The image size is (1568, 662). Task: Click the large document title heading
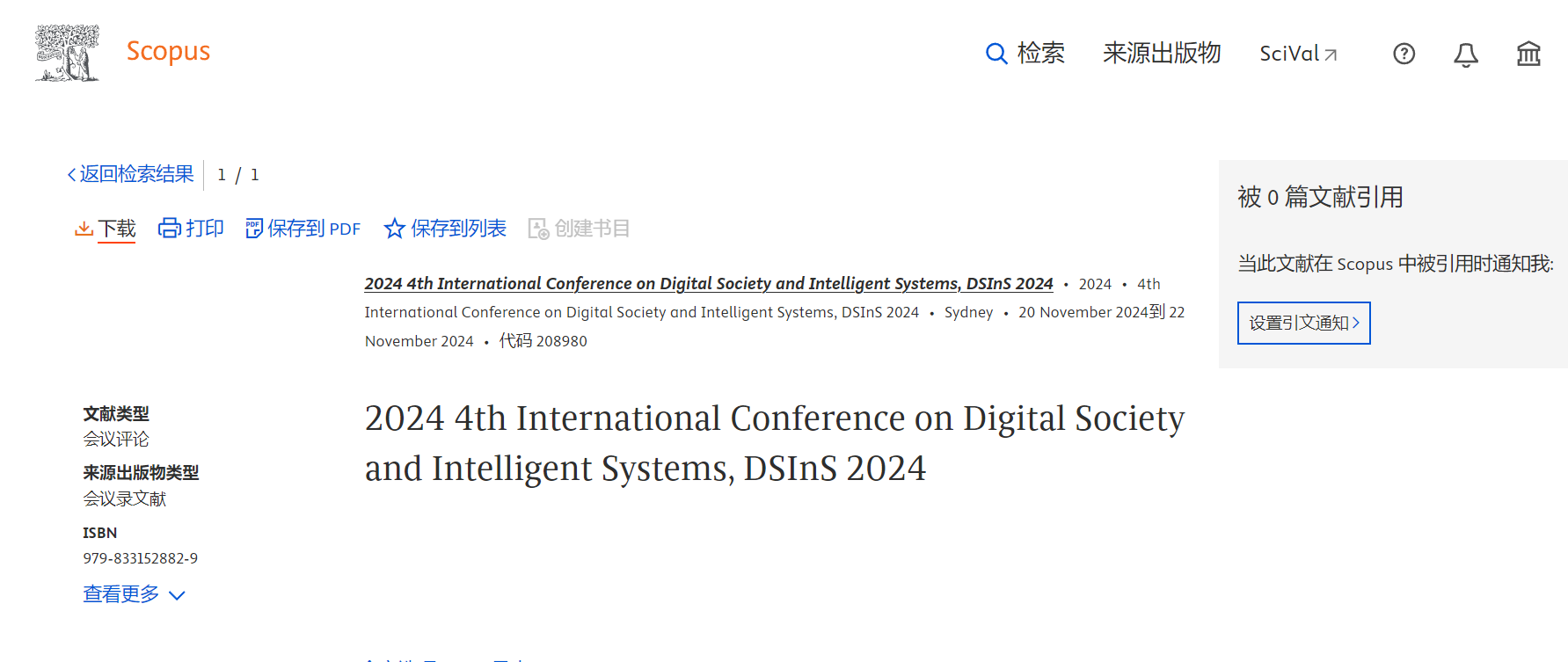[x=774, y=443]
